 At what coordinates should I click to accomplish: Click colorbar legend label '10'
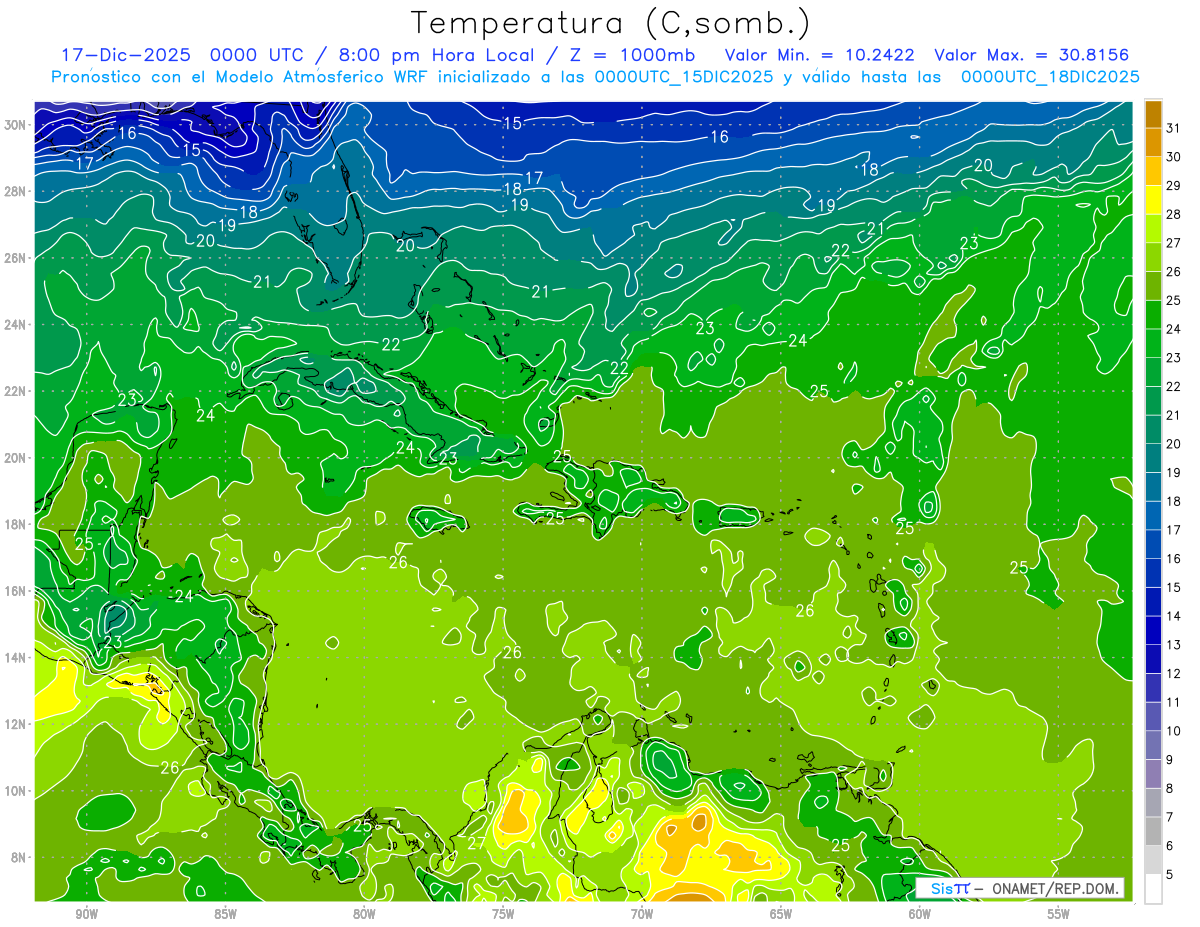point(1174,731)
